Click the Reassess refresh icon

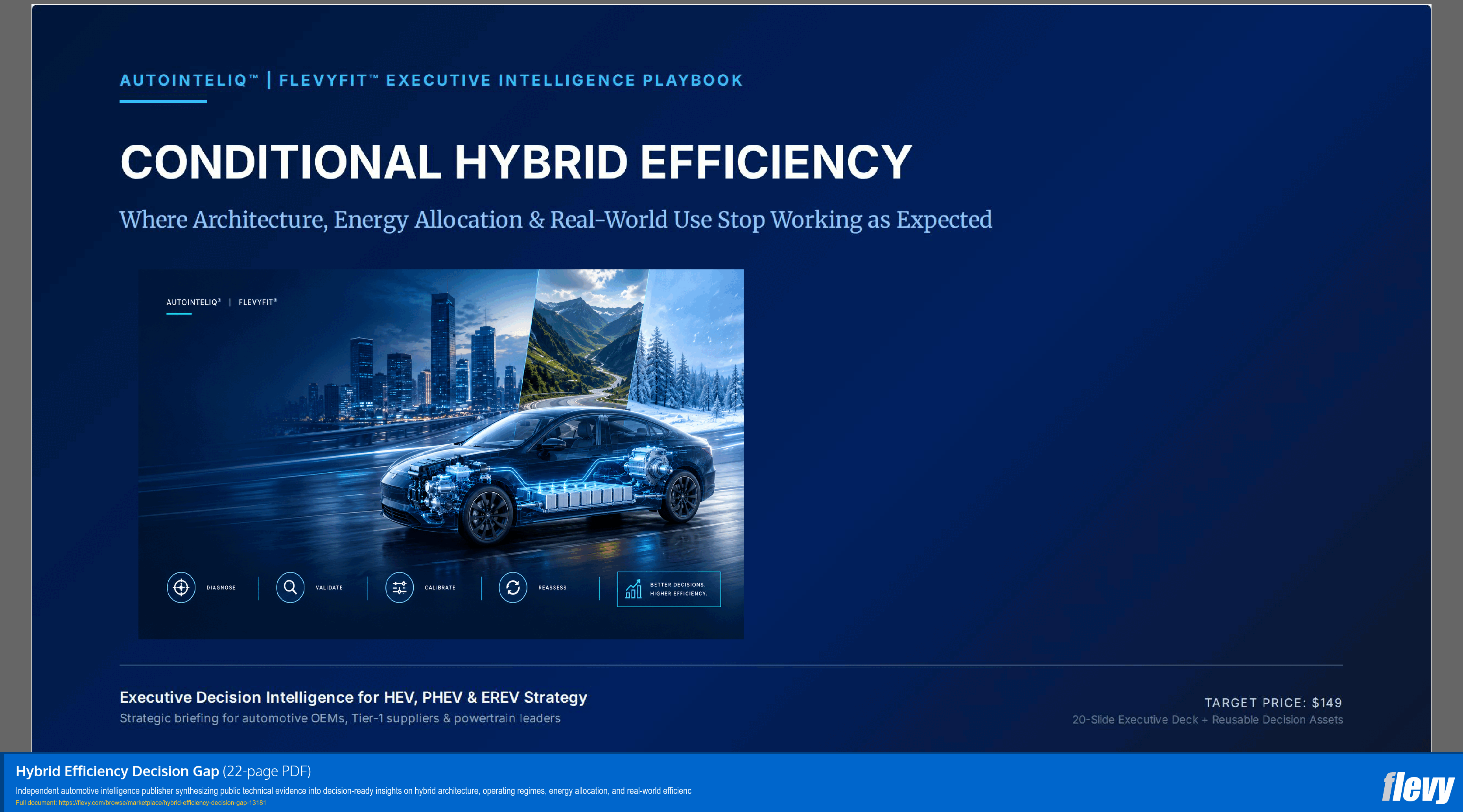click(x=513, y=587)
